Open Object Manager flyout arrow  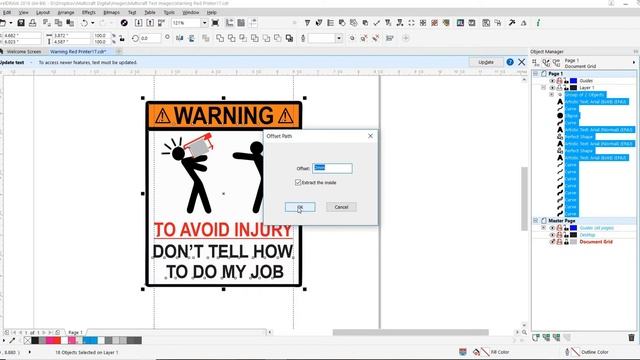point(634,62)
